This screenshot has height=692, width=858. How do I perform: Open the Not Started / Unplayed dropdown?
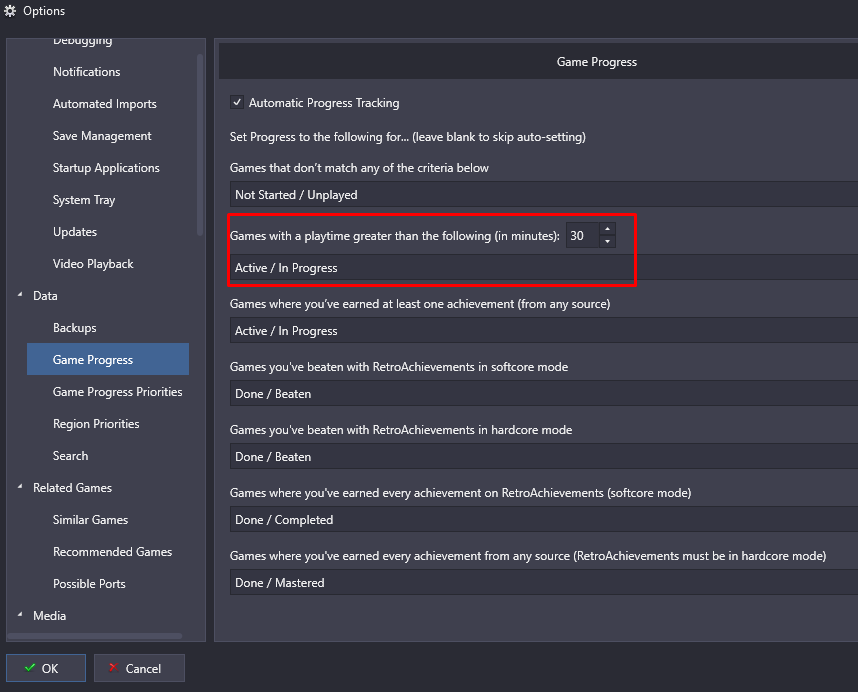coord(540,195)
